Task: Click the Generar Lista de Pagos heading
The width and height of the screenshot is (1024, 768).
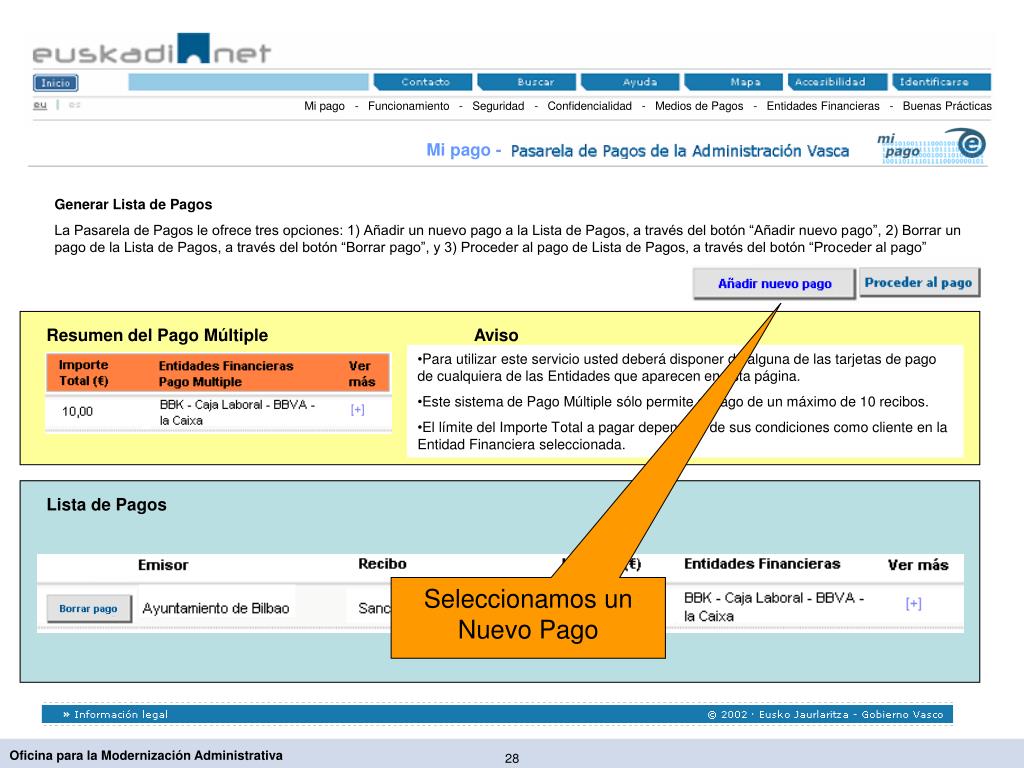Action: pos(133,204)
